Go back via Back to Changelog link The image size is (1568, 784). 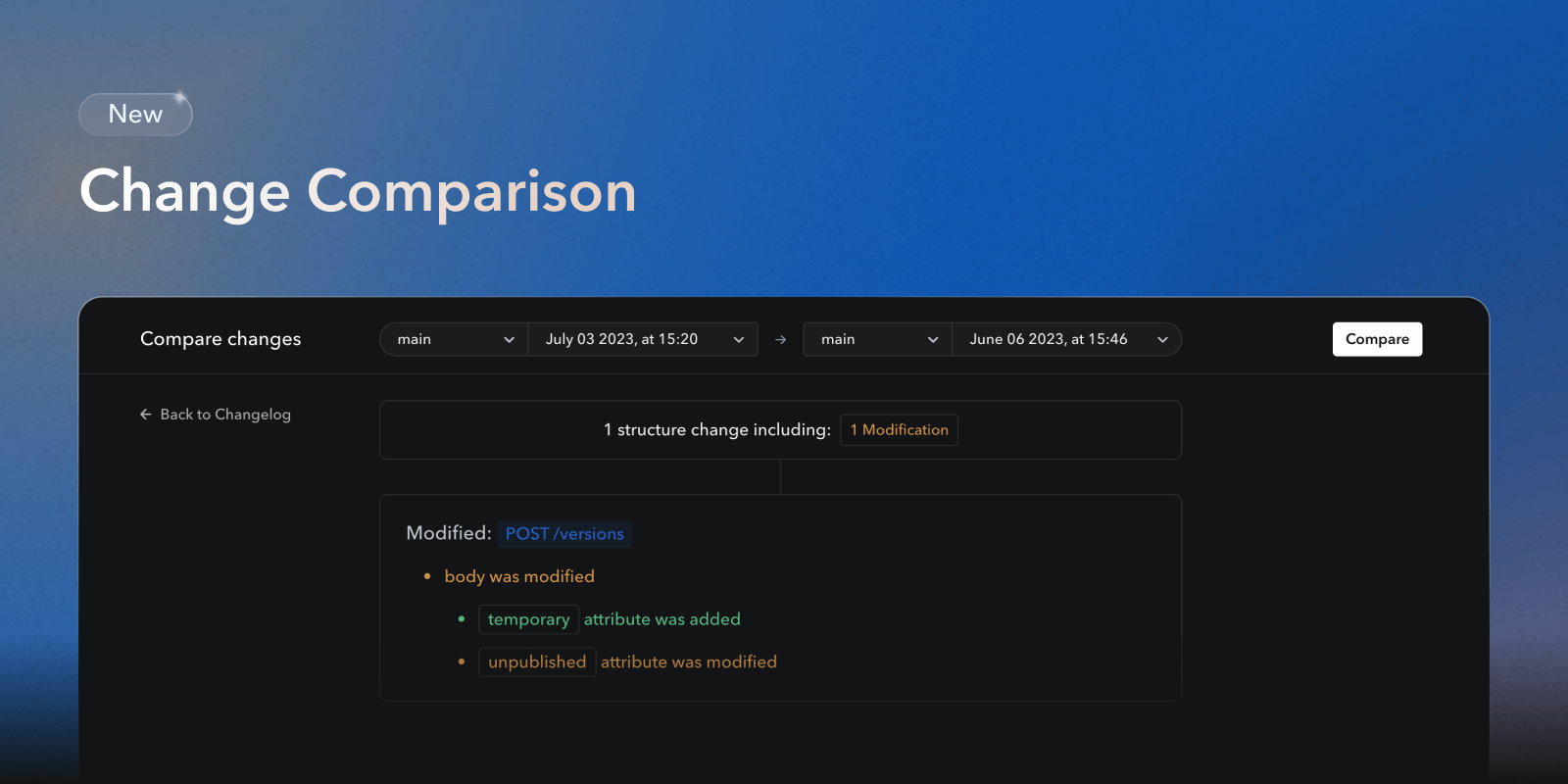tap(224, 415)
